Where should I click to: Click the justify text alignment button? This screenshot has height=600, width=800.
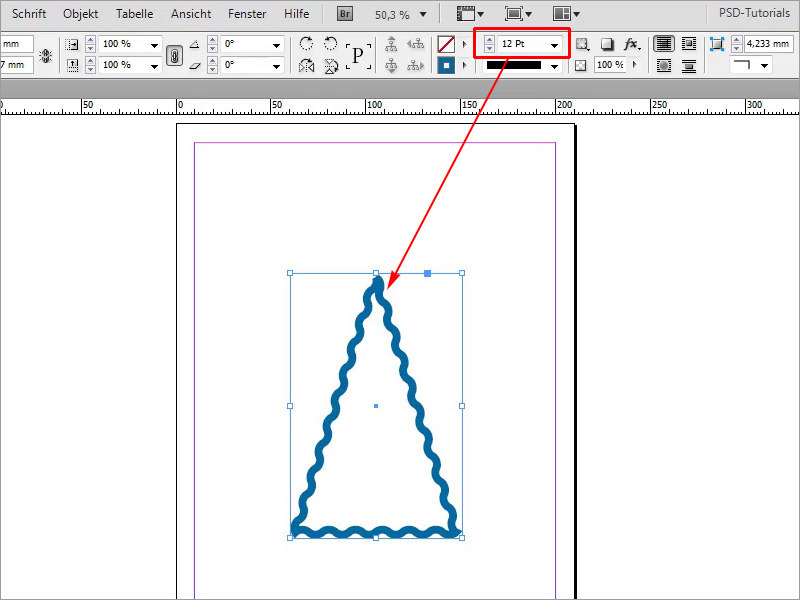coord(686,66)
